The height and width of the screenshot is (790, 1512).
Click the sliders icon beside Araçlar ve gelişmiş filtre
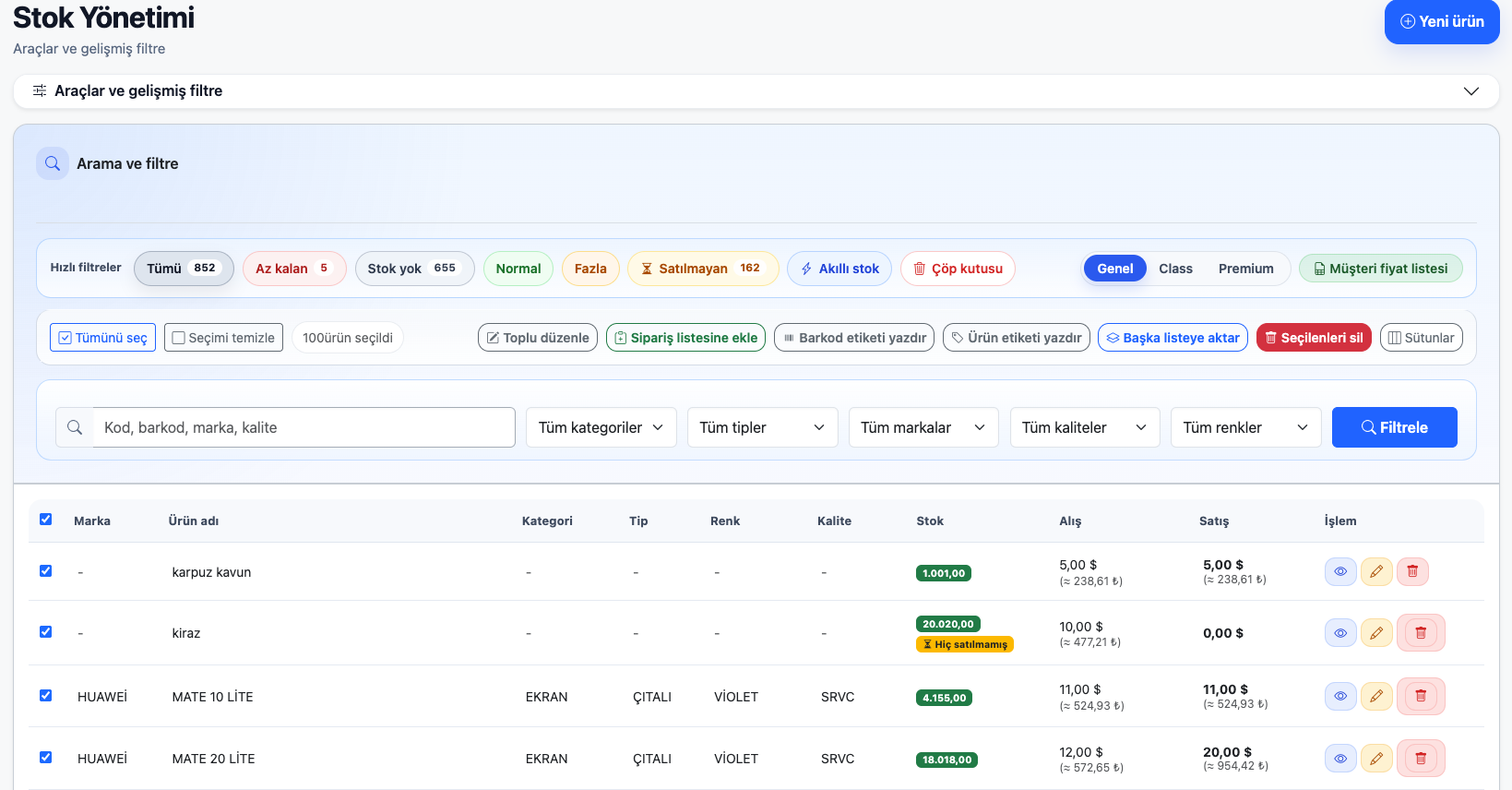coord(40,90)
